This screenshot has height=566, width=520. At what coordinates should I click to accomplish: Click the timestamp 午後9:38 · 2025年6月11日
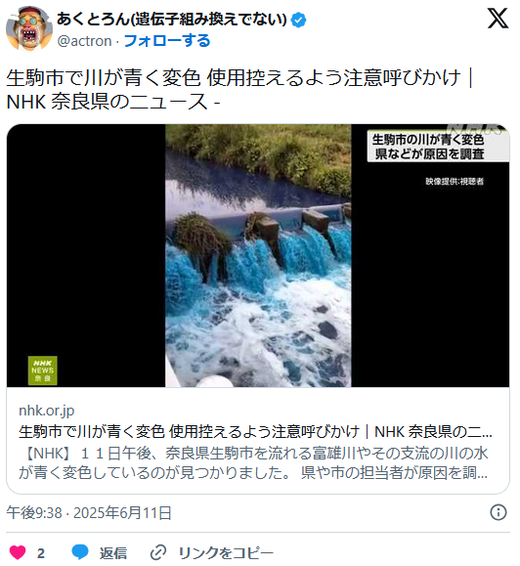(89, 513)
